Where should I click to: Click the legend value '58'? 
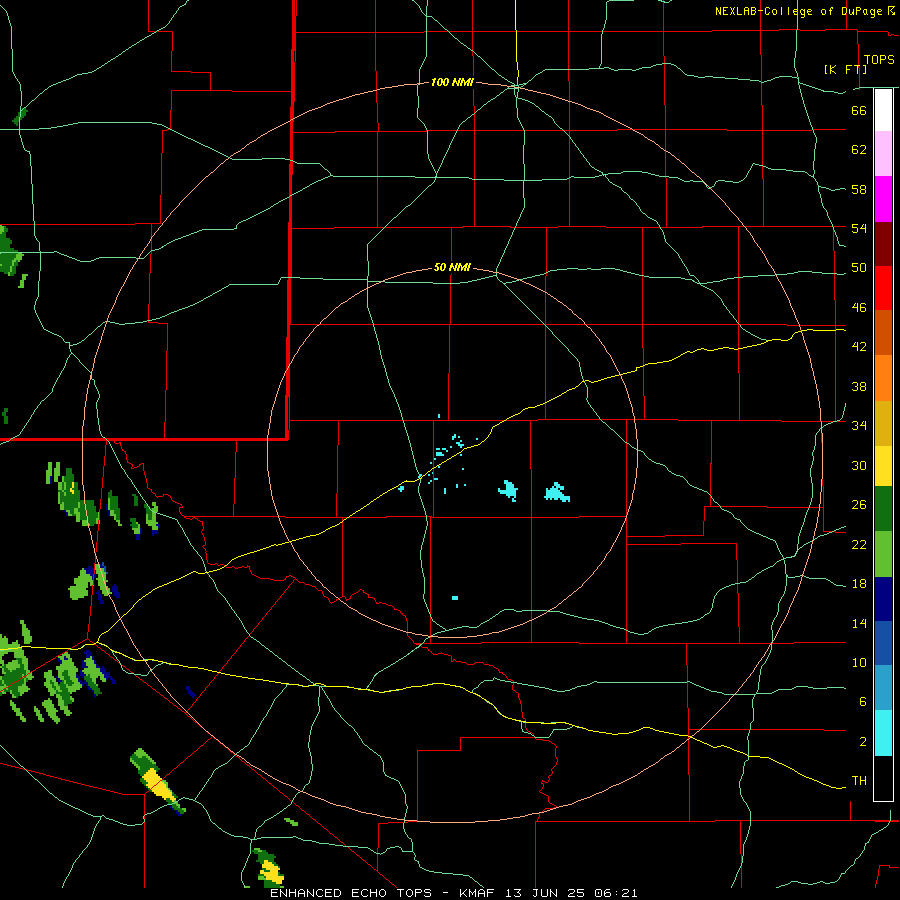[x=859, y=189]
